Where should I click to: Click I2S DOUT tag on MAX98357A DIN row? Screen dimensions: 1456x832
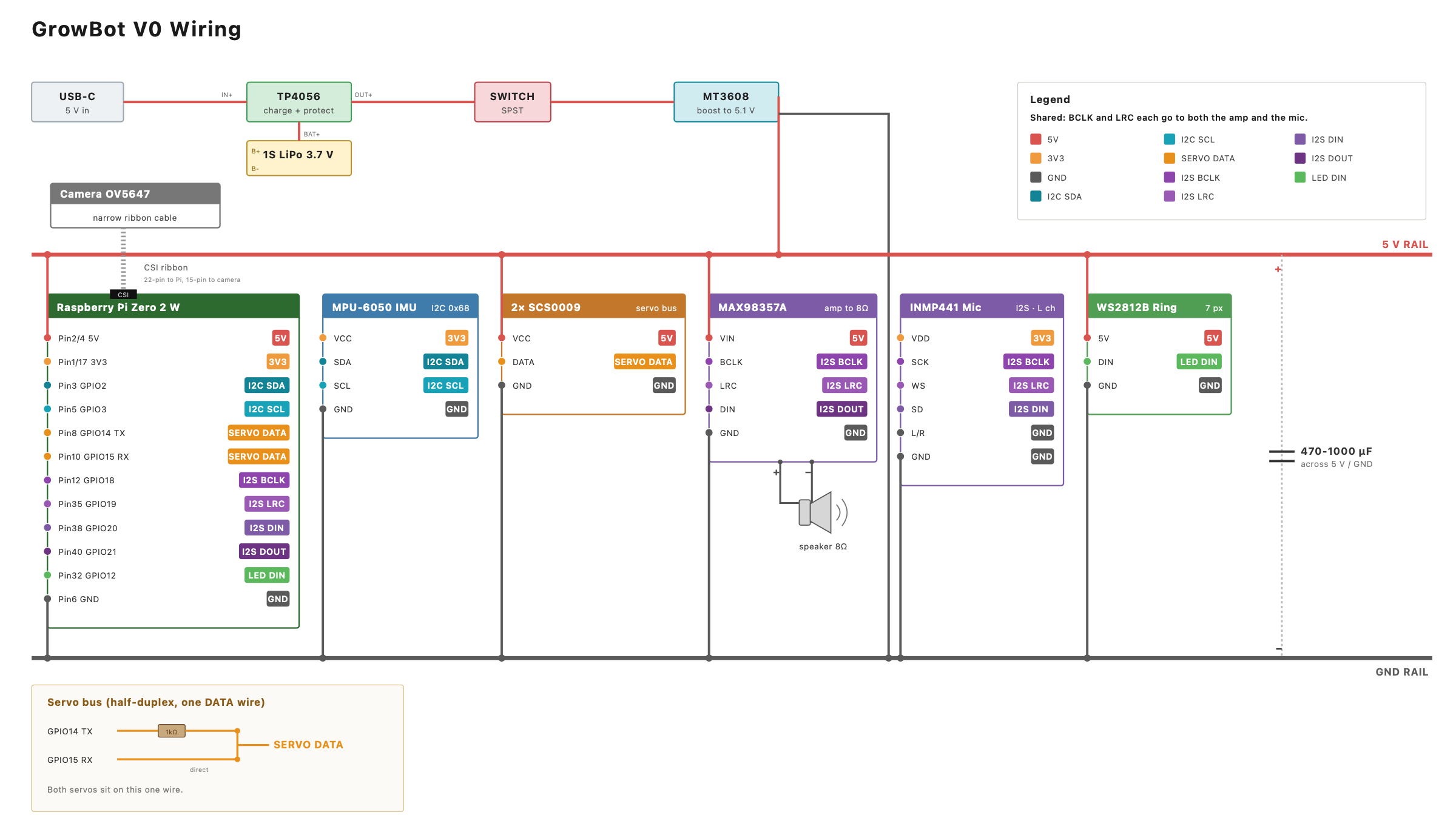click(841, 409)
